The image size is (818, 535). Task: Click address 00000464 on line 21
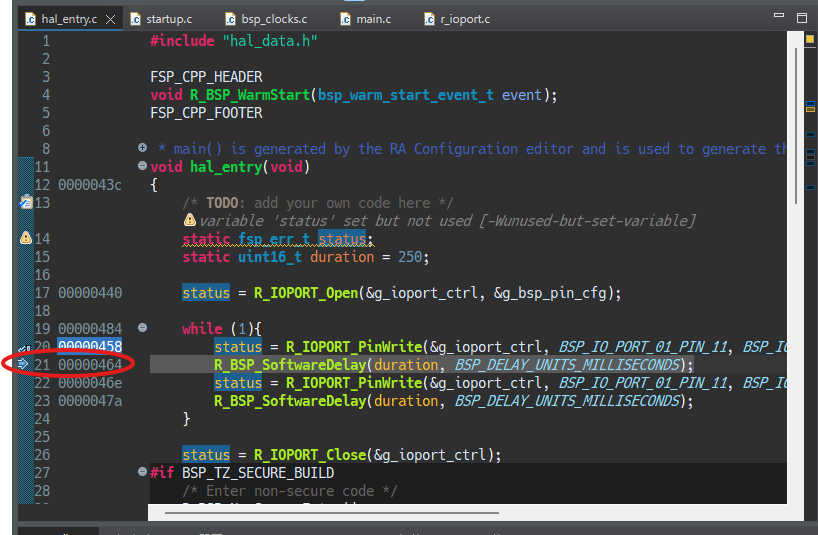(x=90, y=364)
